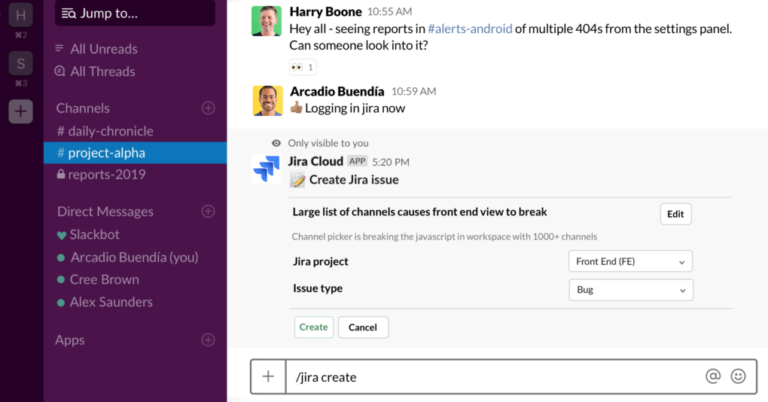
Task: Add a channel with the Channels plus icon
Action: [208, 108]
